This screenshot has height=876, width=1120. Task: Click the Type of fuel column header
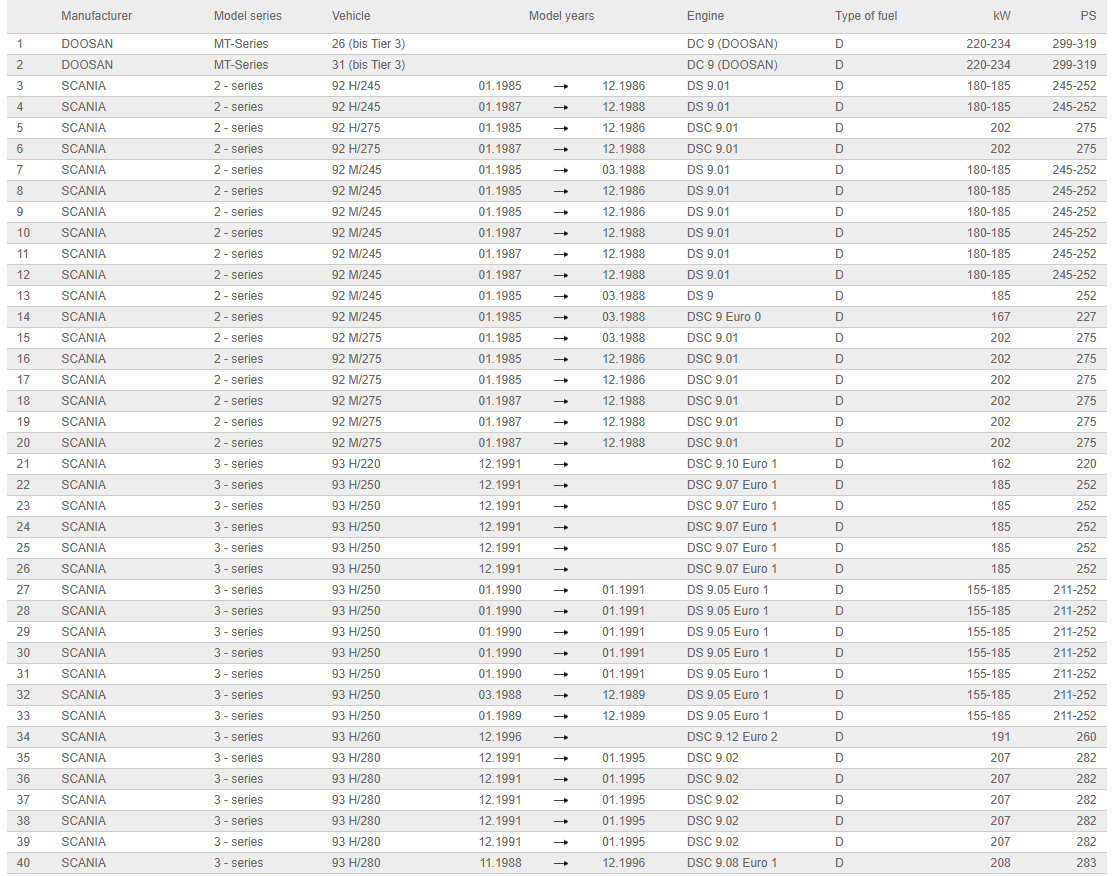point(866,16)
